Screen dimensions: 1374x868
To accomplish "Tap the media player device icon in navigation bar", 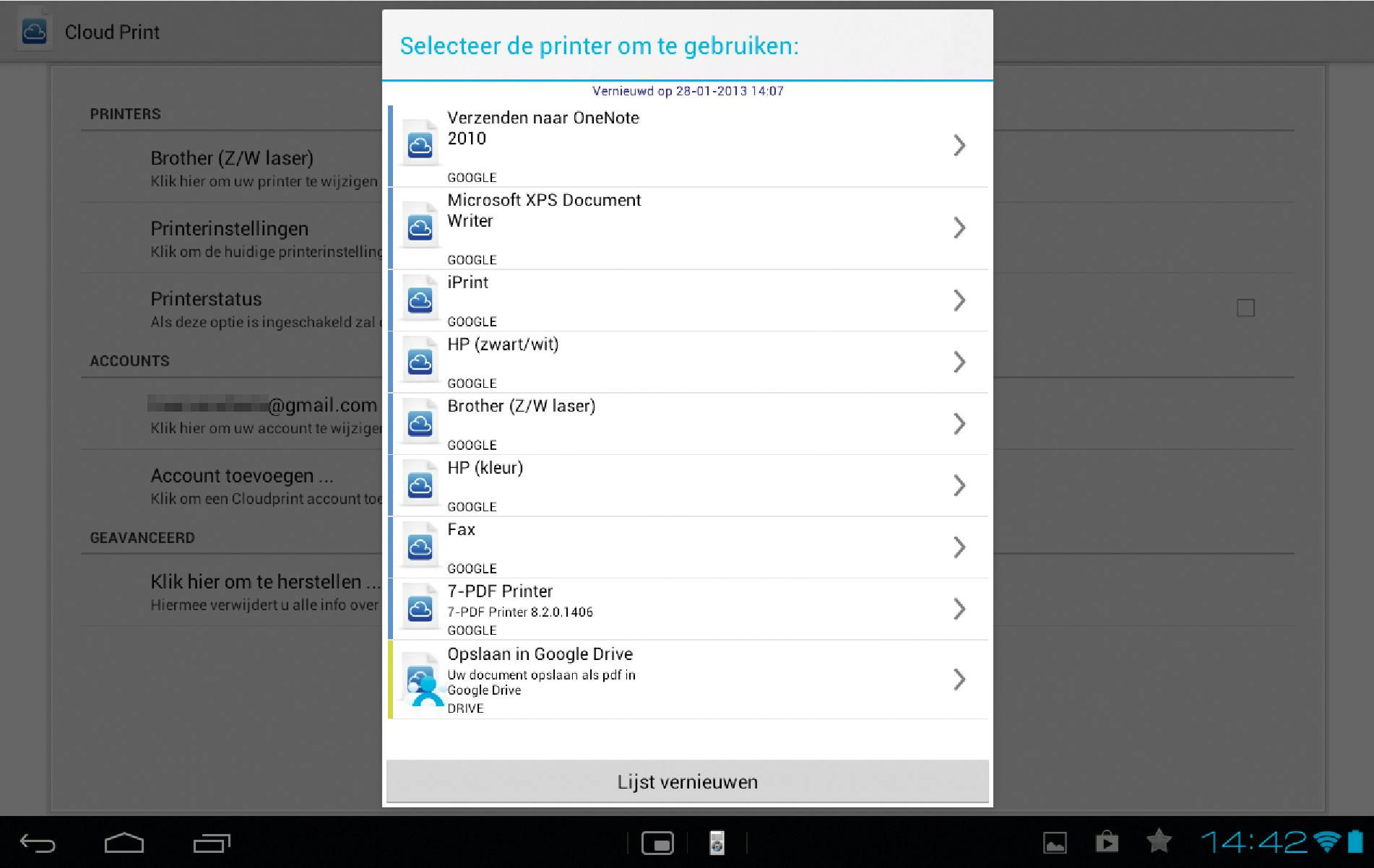I will (717, 843).
